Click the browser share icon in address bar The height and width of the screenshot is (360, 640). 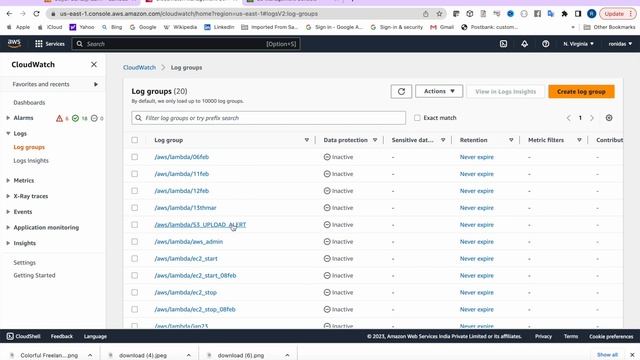coord(426,13)
